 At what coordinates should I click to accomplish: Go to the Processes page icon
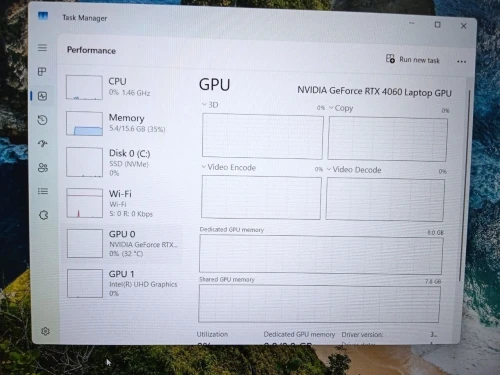click(x=42, y=71)
